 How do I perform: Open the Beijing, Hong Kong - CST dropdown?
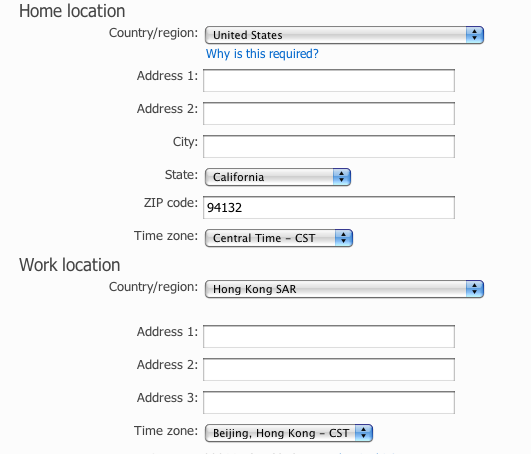tap(289, 433)
